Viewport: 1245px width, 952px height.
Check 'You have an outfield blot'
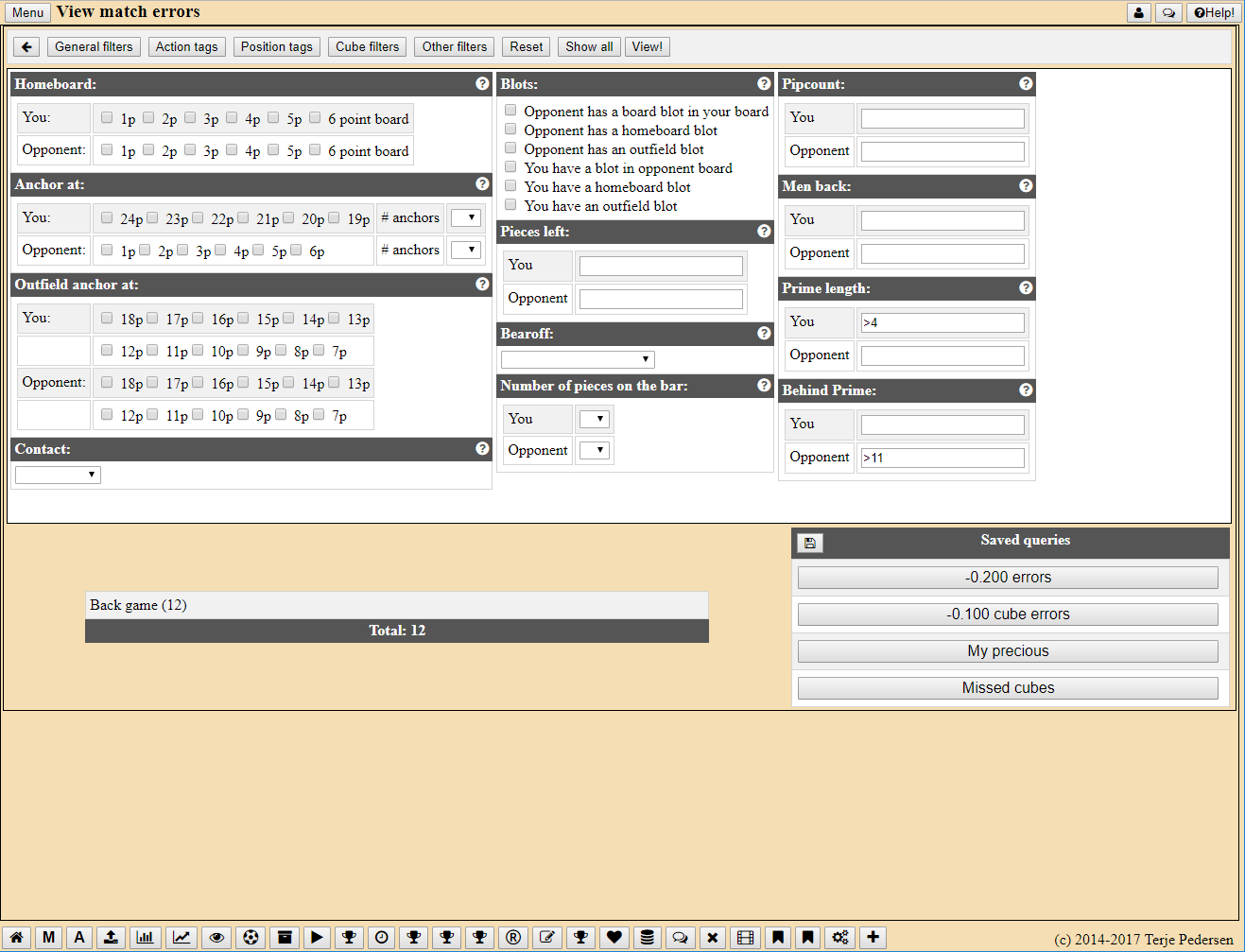pyautogui.click(x=510, y=205)
